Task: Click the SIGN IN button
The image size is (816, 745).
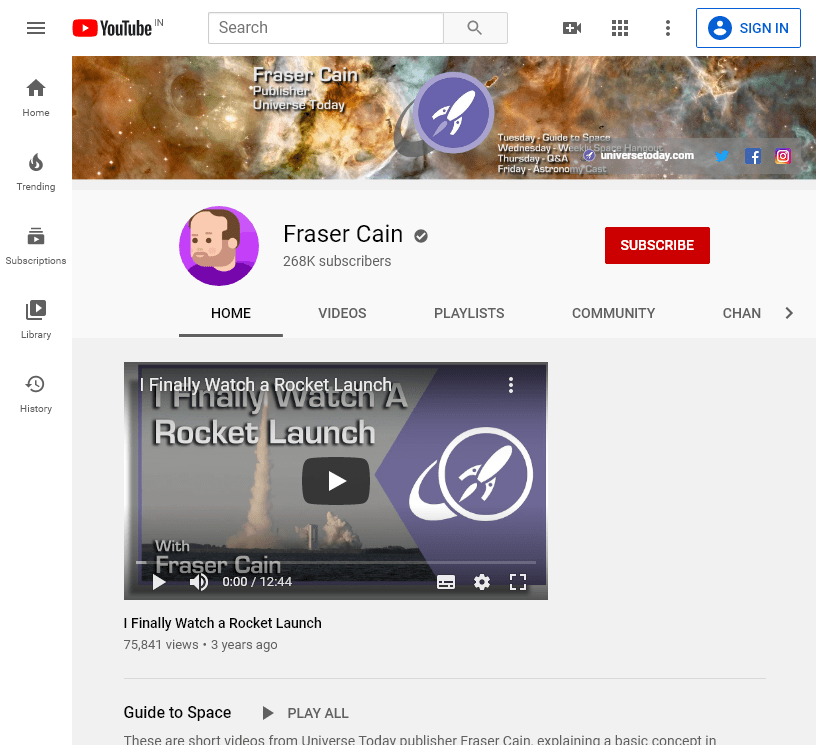Action: [748, 28]
